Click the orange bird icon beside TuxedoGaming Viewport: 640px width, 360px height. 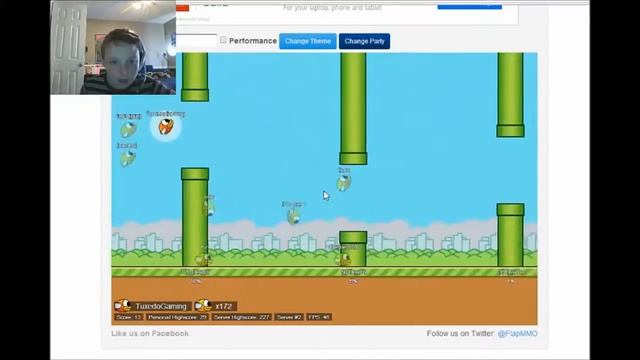[x=122, y=306]
